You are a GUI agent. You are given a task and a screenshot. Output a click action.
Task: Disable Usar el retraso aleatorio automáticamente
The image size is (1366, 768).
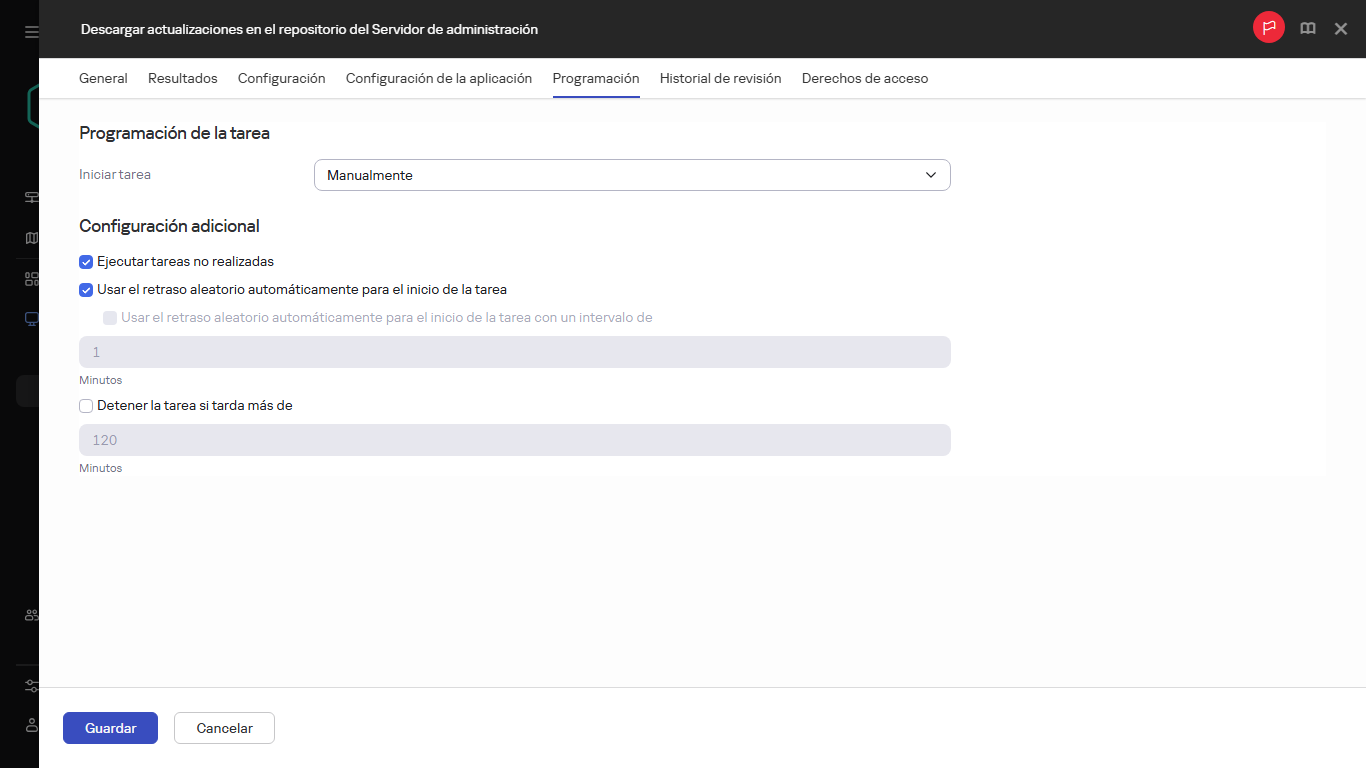tap(86, 289)
